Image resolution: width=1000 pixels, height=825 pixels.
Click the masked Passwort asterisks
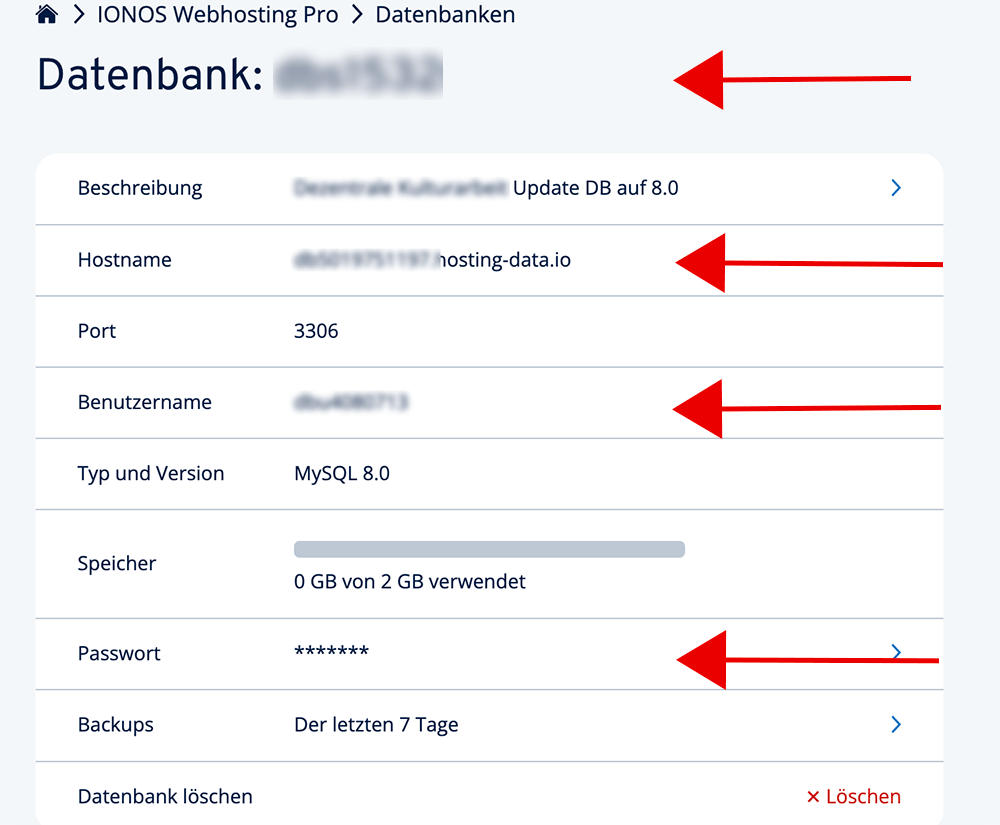coord(331,653)
